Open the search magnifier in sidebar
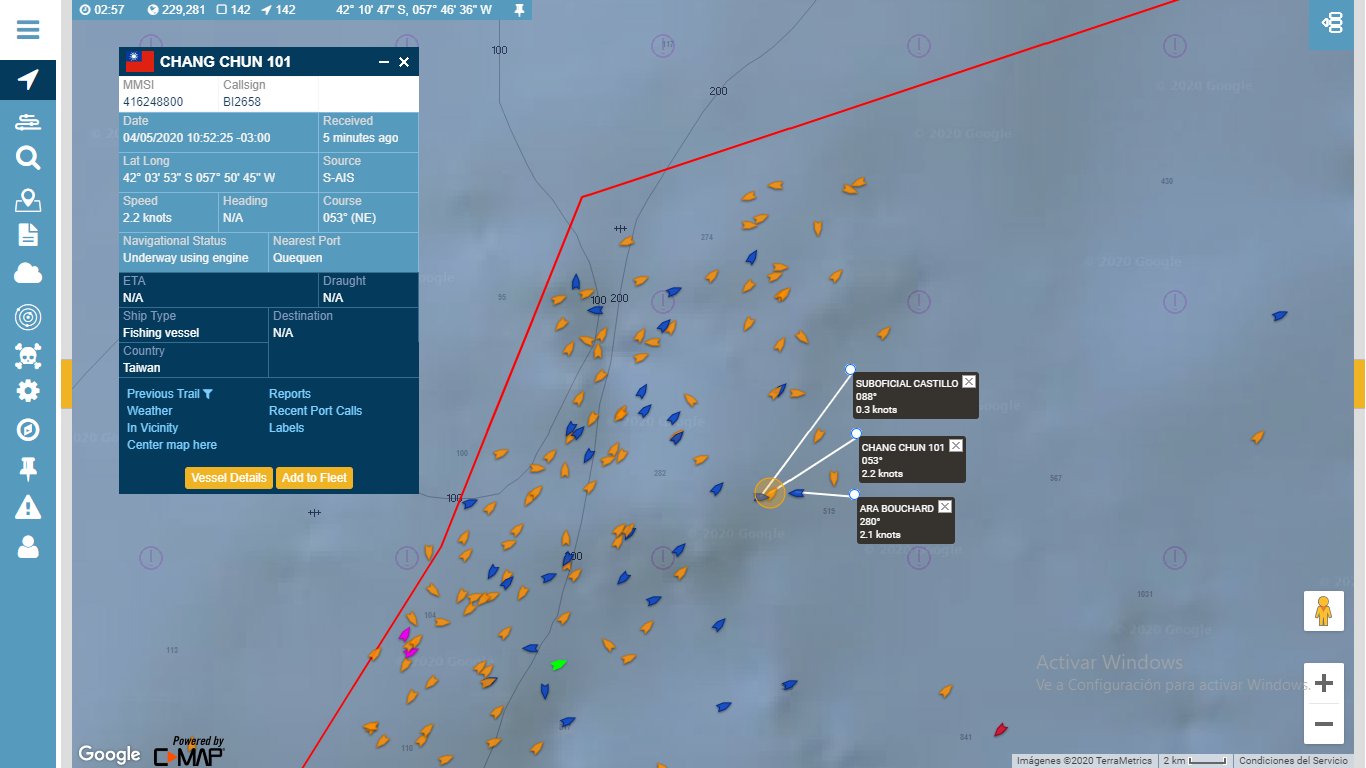Screen dimensions: 1366x768 (28, 158)
